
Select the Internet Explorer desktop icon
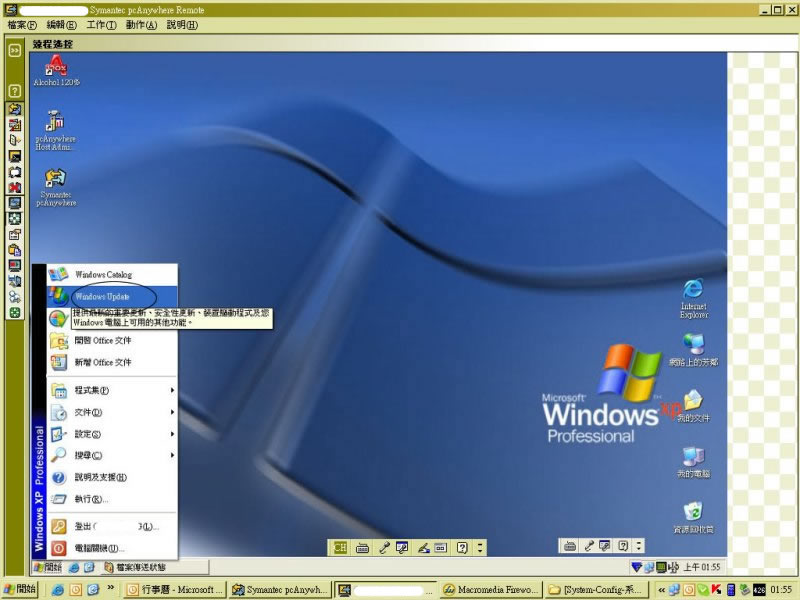pyautogui.click(x=693, y=298)
